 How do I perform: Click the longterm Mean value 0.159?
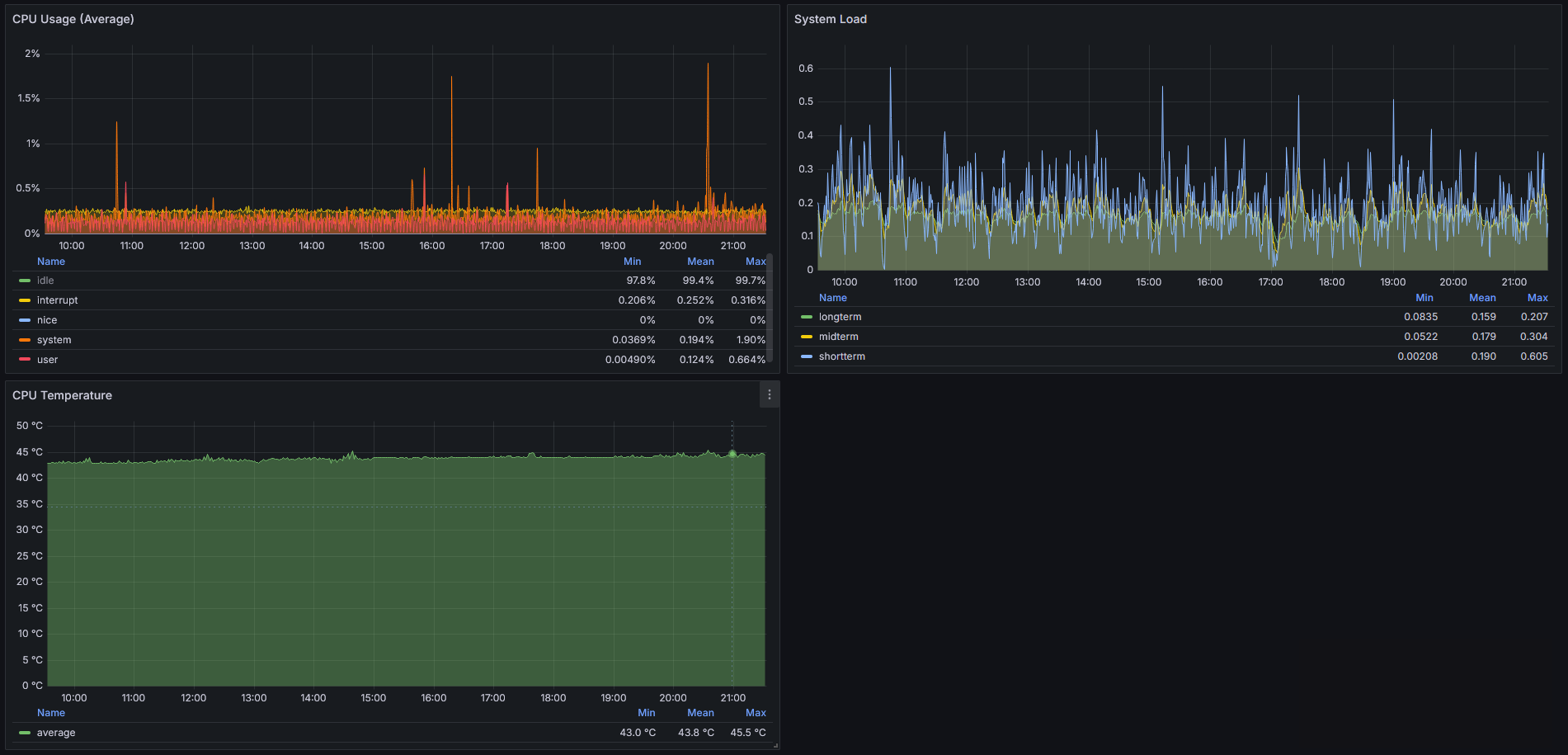pyautogui.click(x=1484, y=317)
